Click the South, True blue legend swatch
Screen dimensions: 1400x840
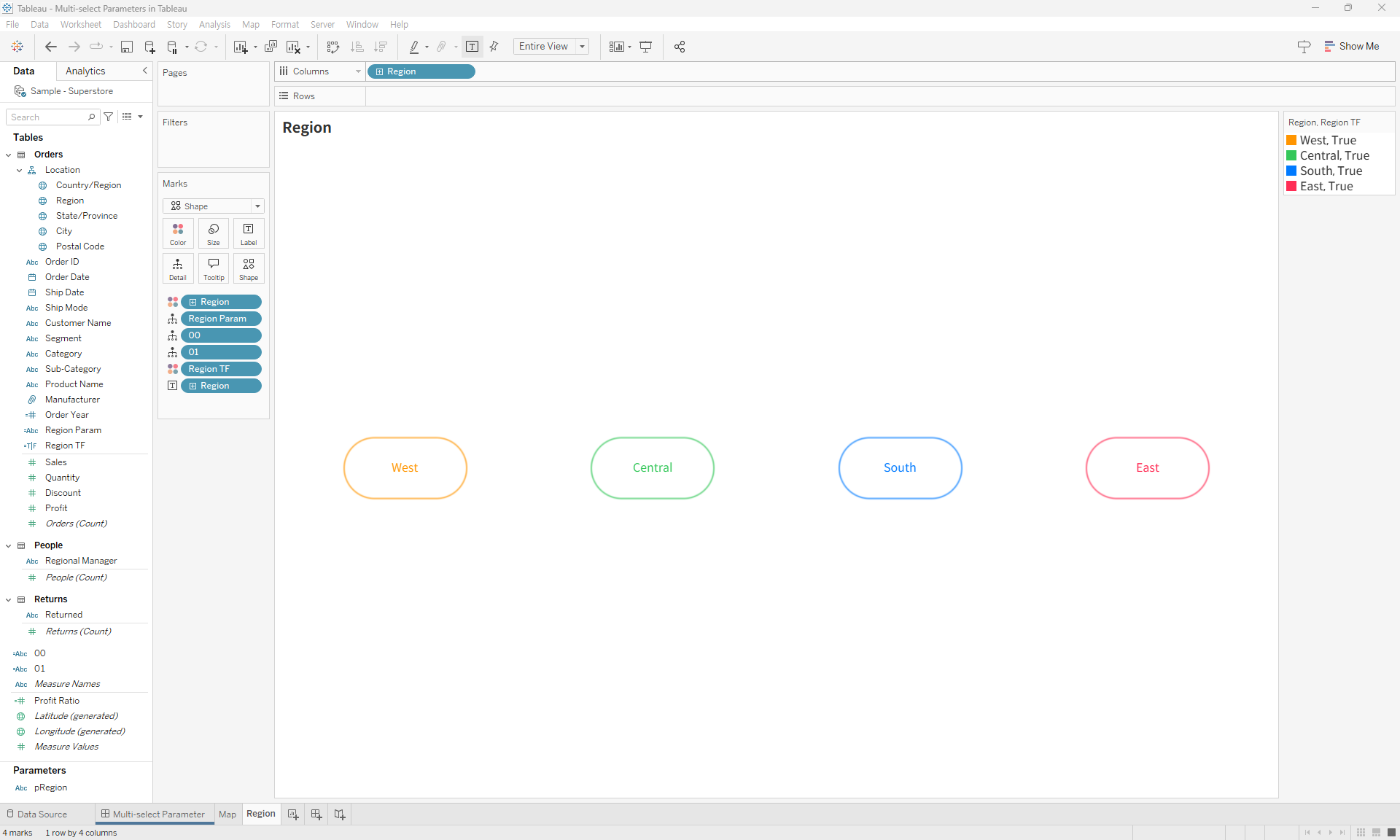tap(1291, 171)
